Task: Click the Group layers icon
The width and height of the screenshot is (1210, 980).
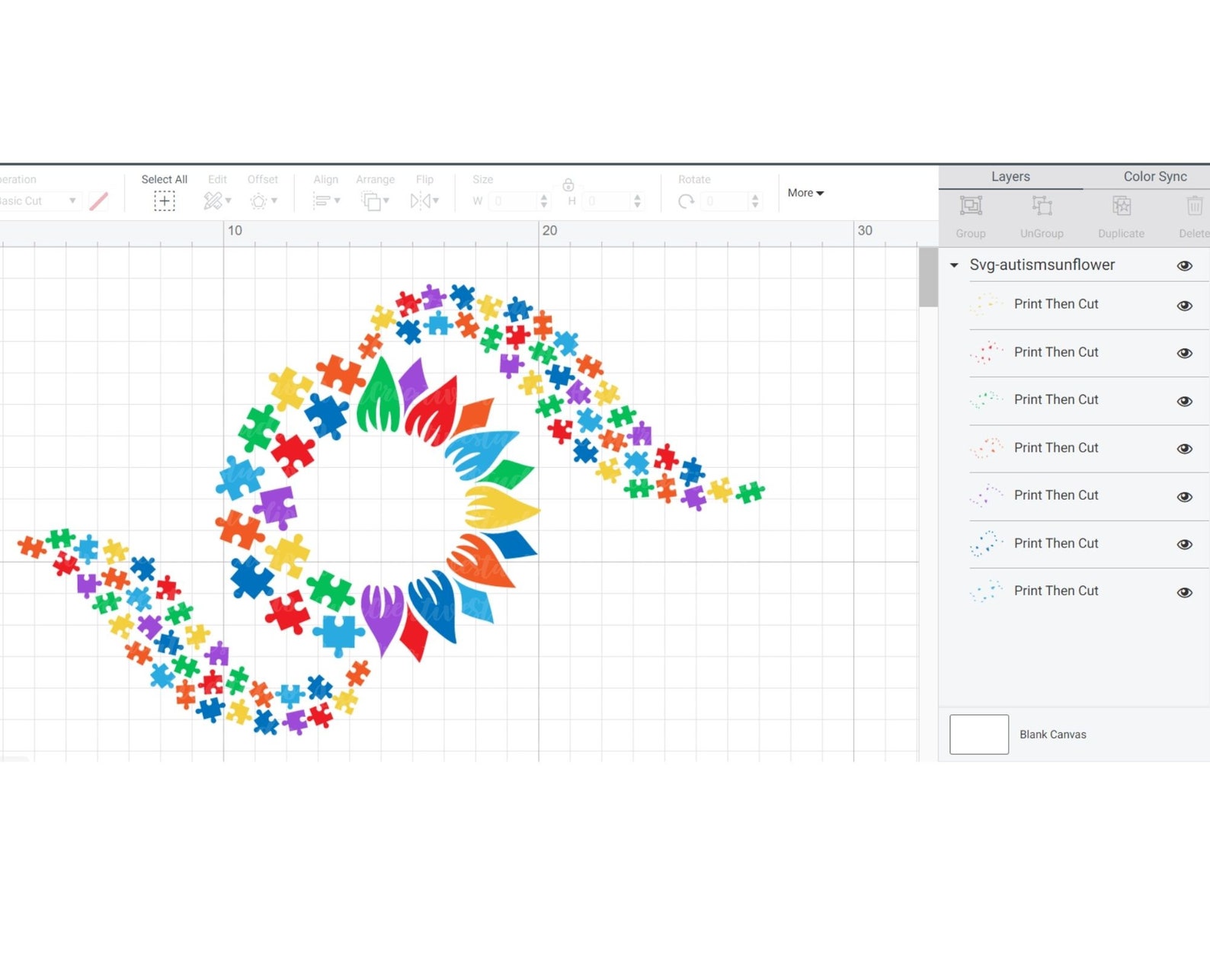Action: pyautogui.click(x=971, y=206)
